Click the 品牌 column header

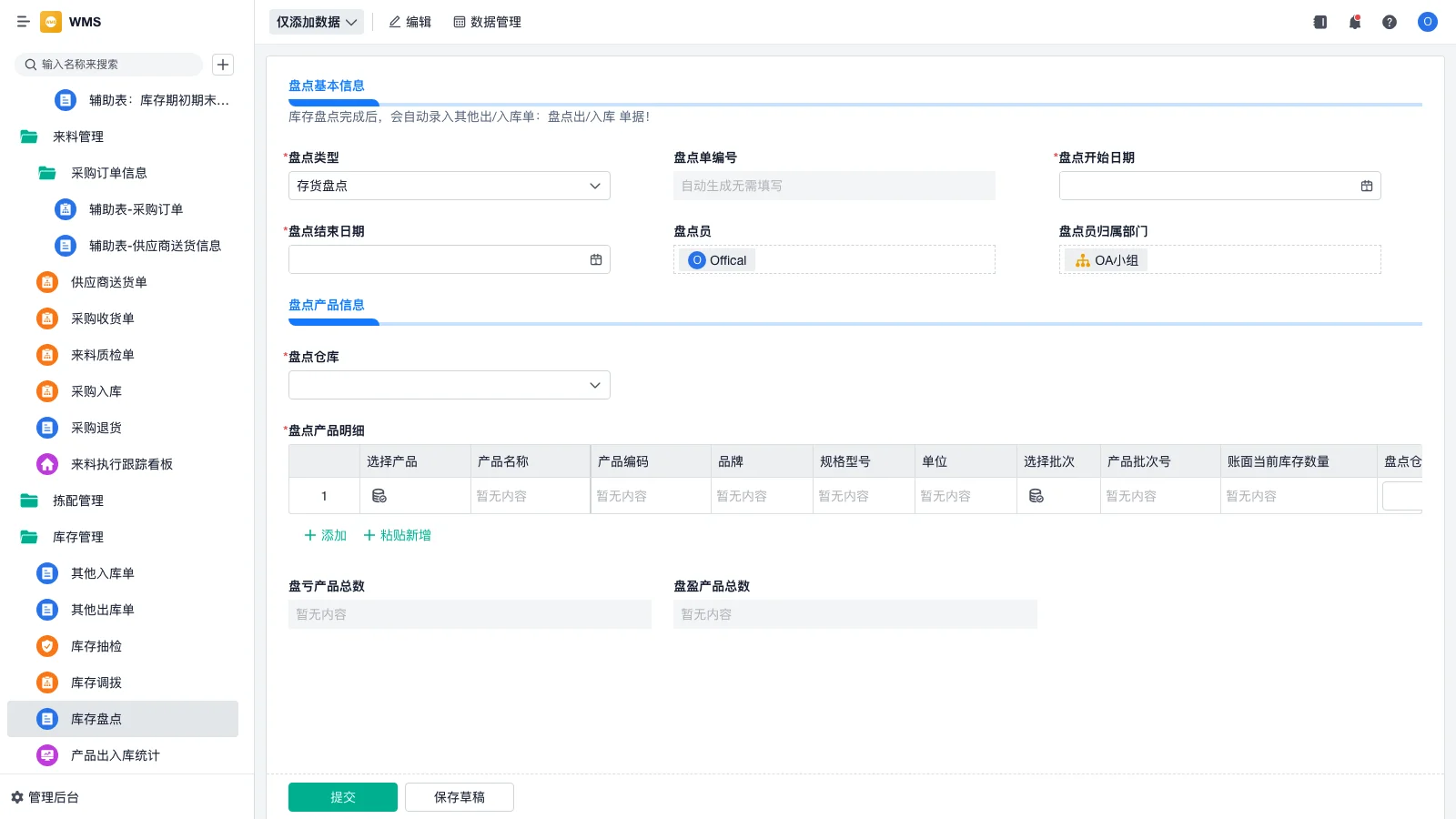coord(762,461)
